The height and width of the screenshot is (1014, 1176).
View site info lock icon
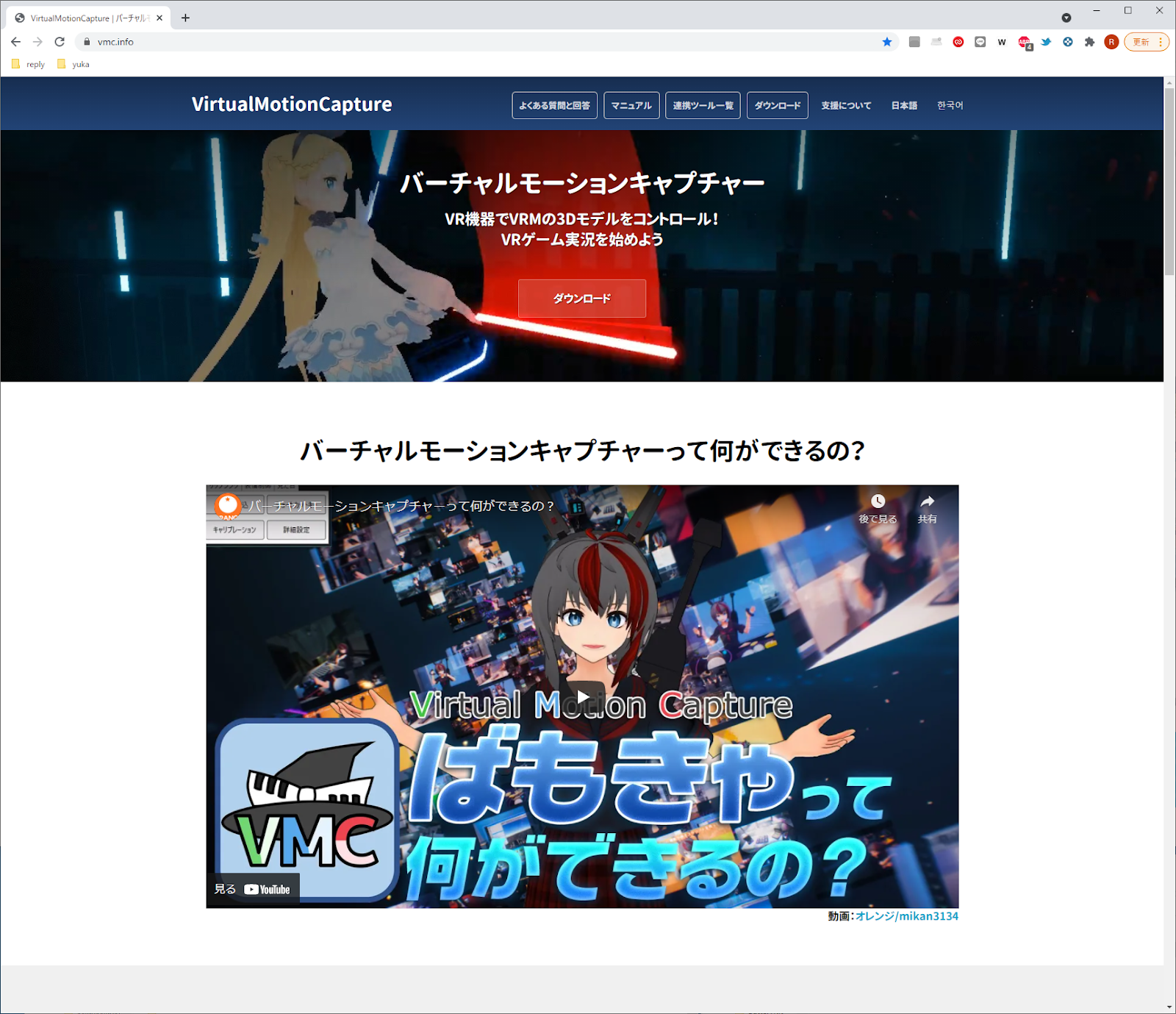click(x=87, y=42)
